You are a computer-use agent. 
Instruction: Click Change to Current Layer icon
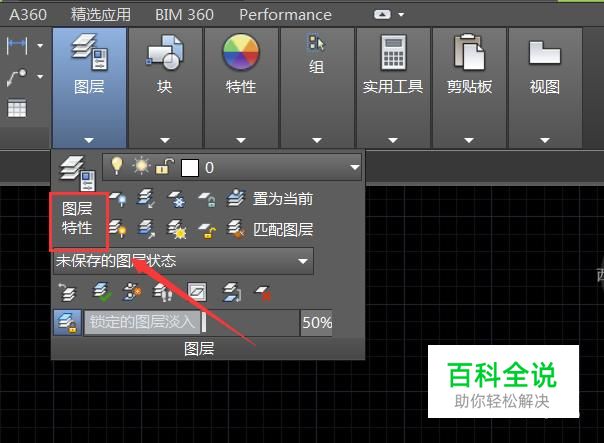(x=102, y=292)
